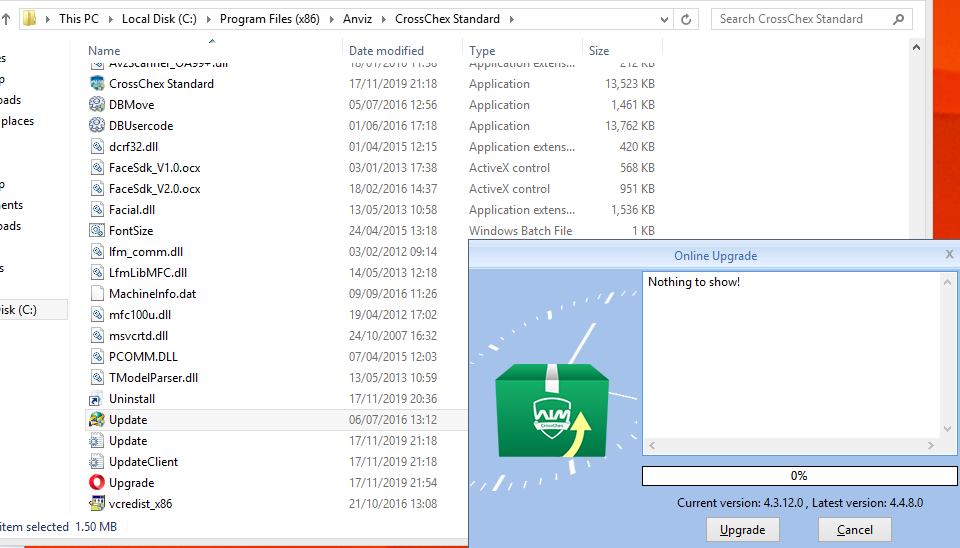Click the MachineInfo.dat blank file icon
This screenshot has width=960, height=548.
point(97,293)
